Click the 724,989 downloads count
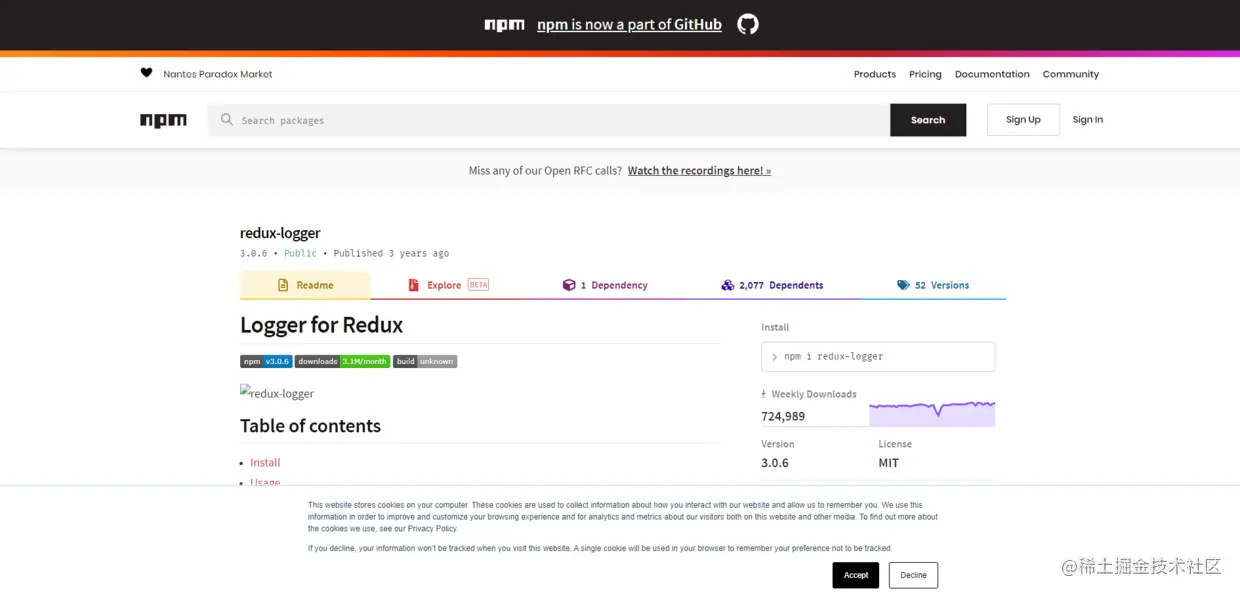 (x=783, y=416)
